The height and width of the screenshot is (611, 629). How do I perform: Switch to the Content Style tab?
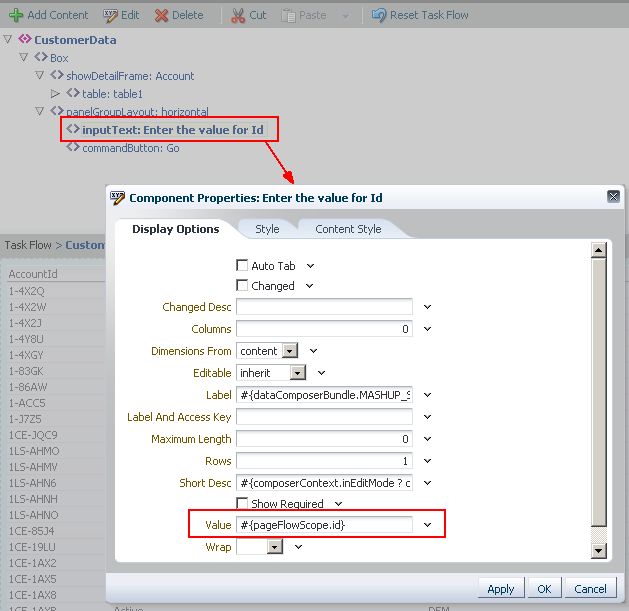[x=348, y=229]
